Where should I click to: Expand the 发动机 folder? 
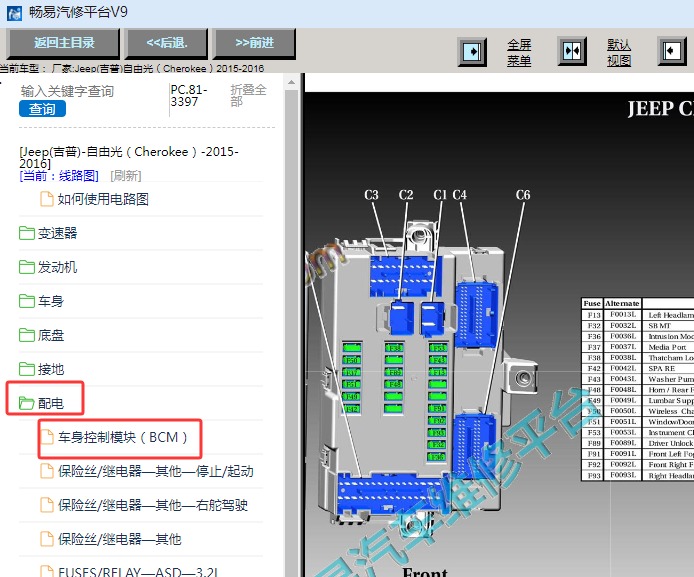point(57,267)
